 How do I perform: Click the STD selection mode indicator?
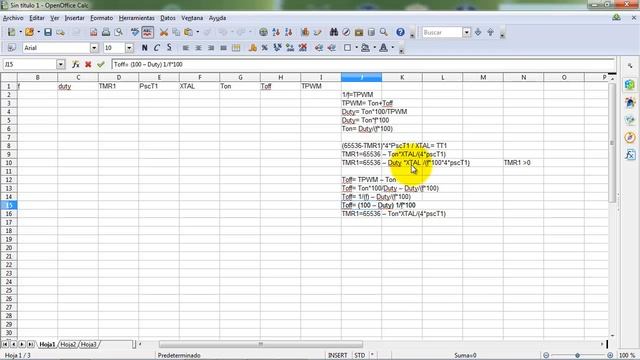coord(360,356)
